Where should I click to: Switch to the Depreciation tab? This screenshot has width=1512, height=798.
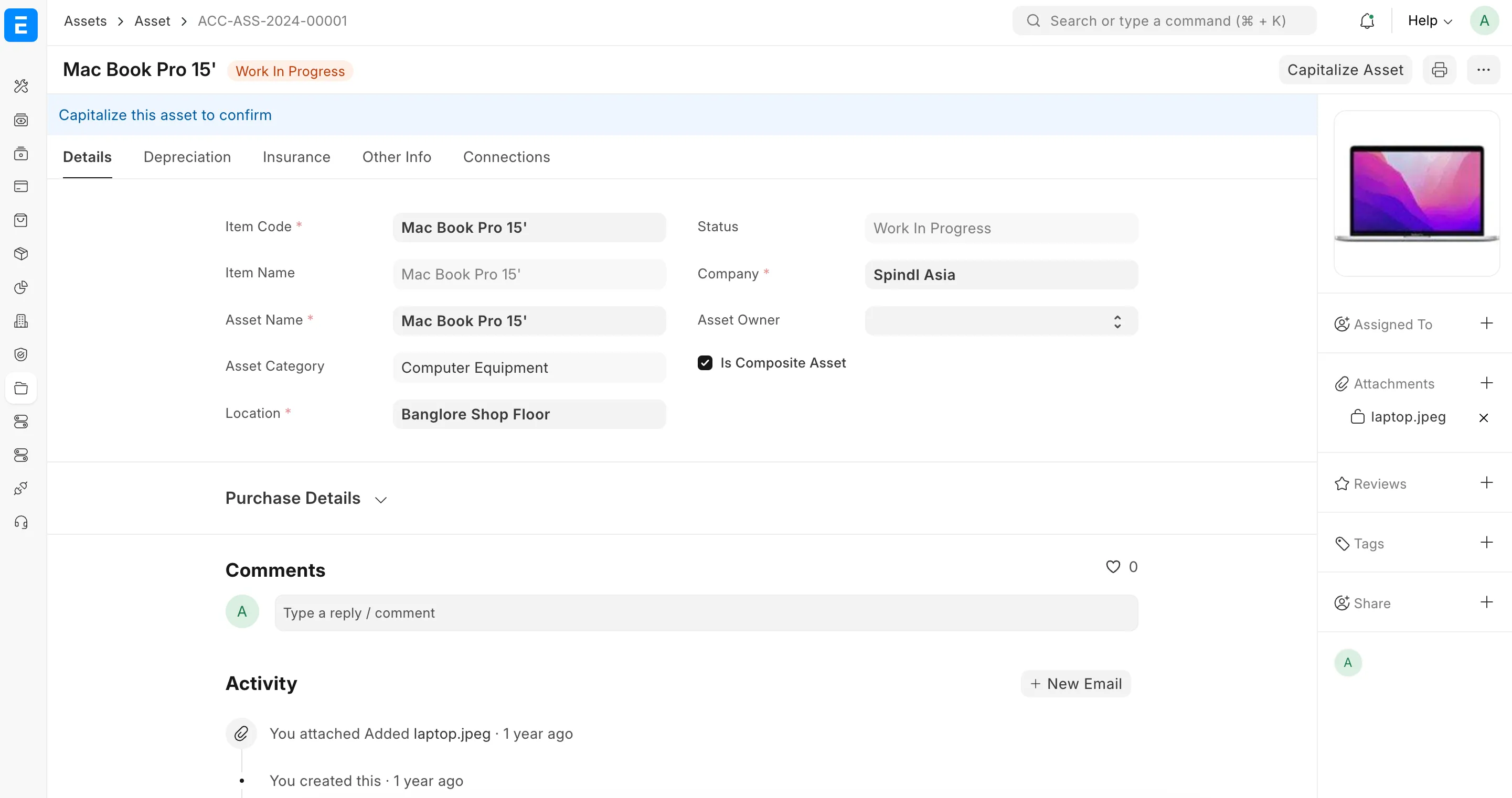(187, 157)
